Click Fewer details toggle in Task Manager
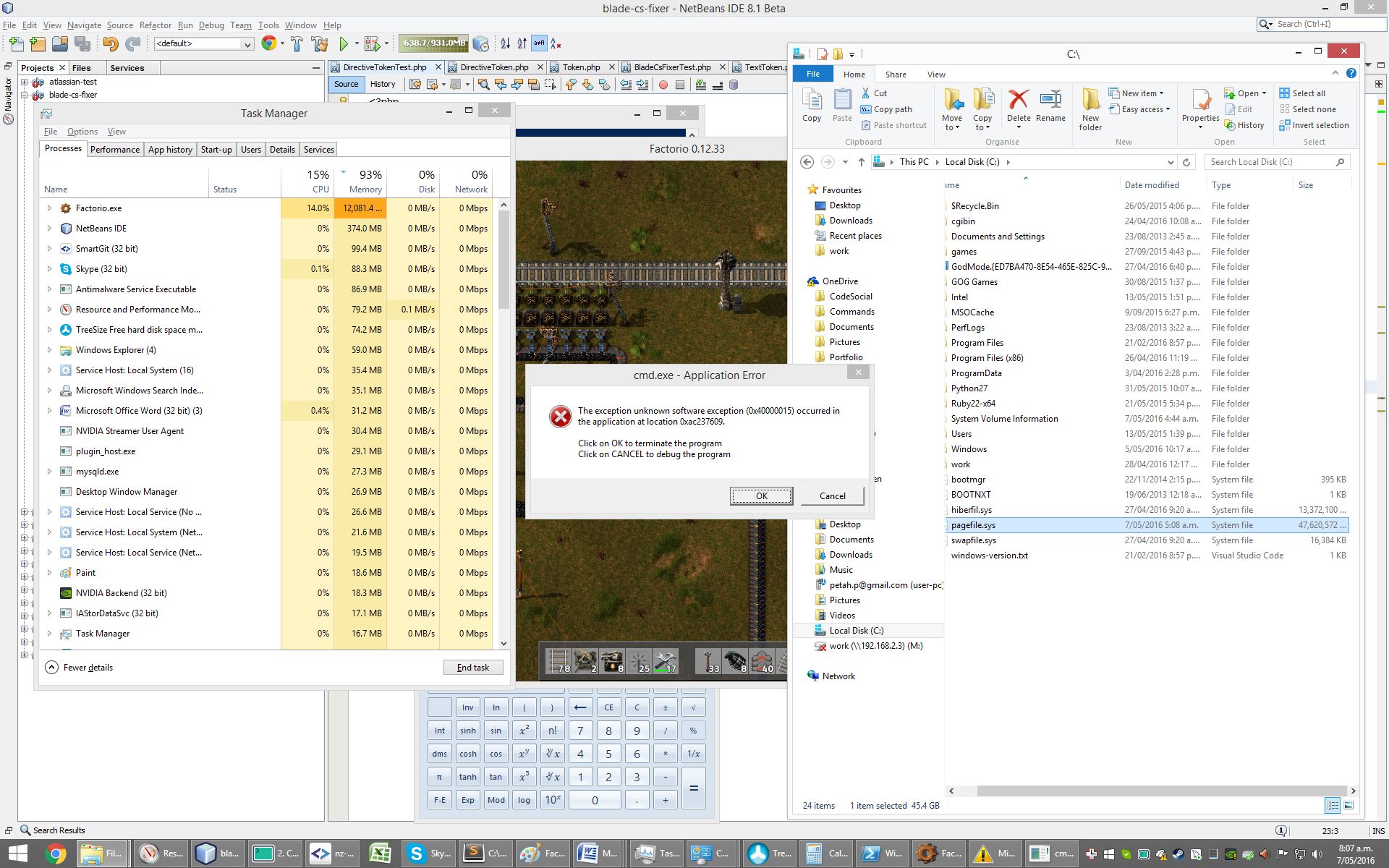The height and width of the screenshot is (868, 1389). click(x=80, y=668)
